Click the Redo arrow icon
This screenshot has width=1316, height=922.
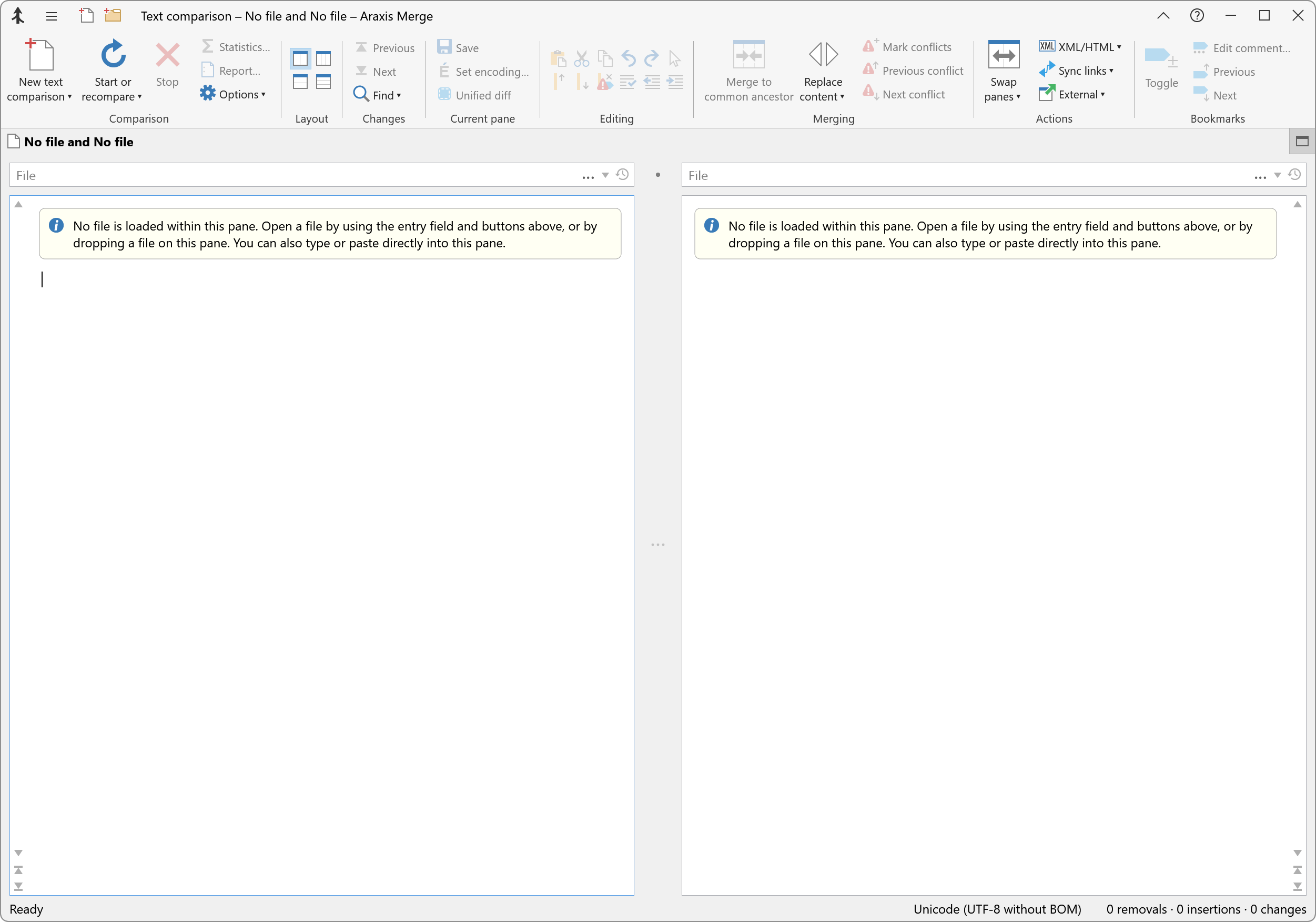click(652, 58)
